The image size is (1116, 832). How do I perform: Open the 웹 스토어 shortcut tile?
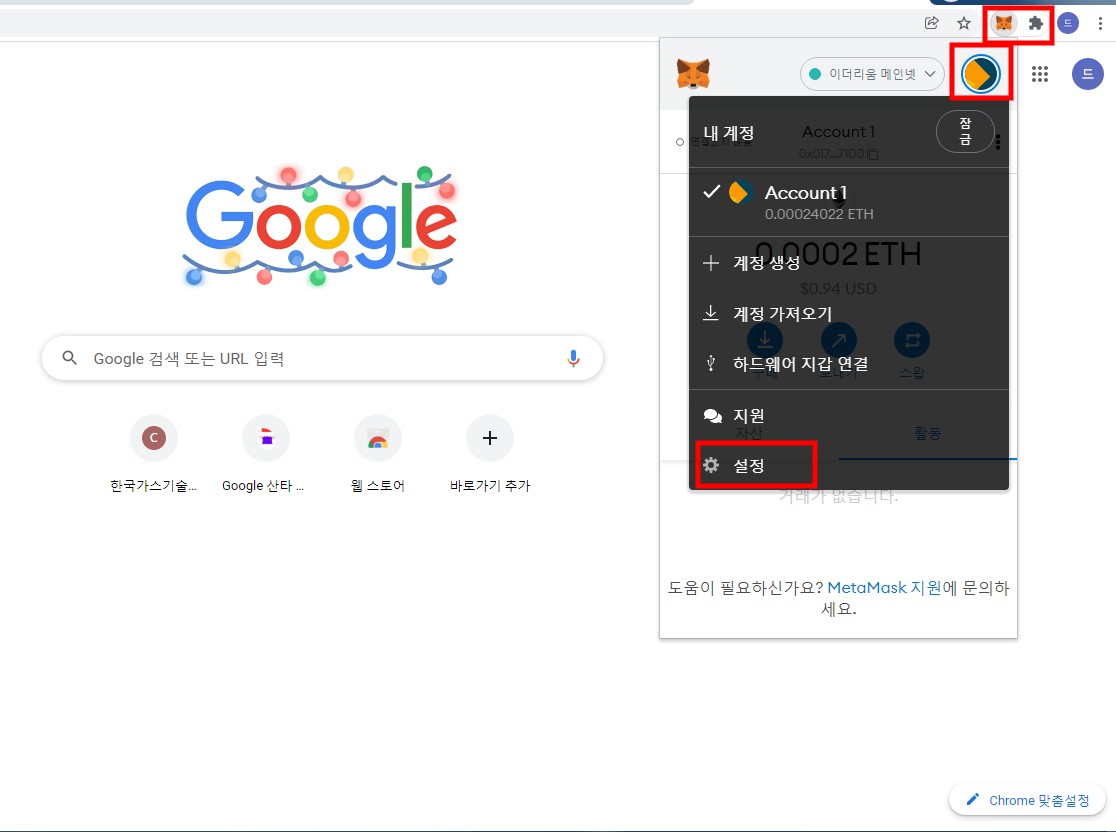coord(378,453)
